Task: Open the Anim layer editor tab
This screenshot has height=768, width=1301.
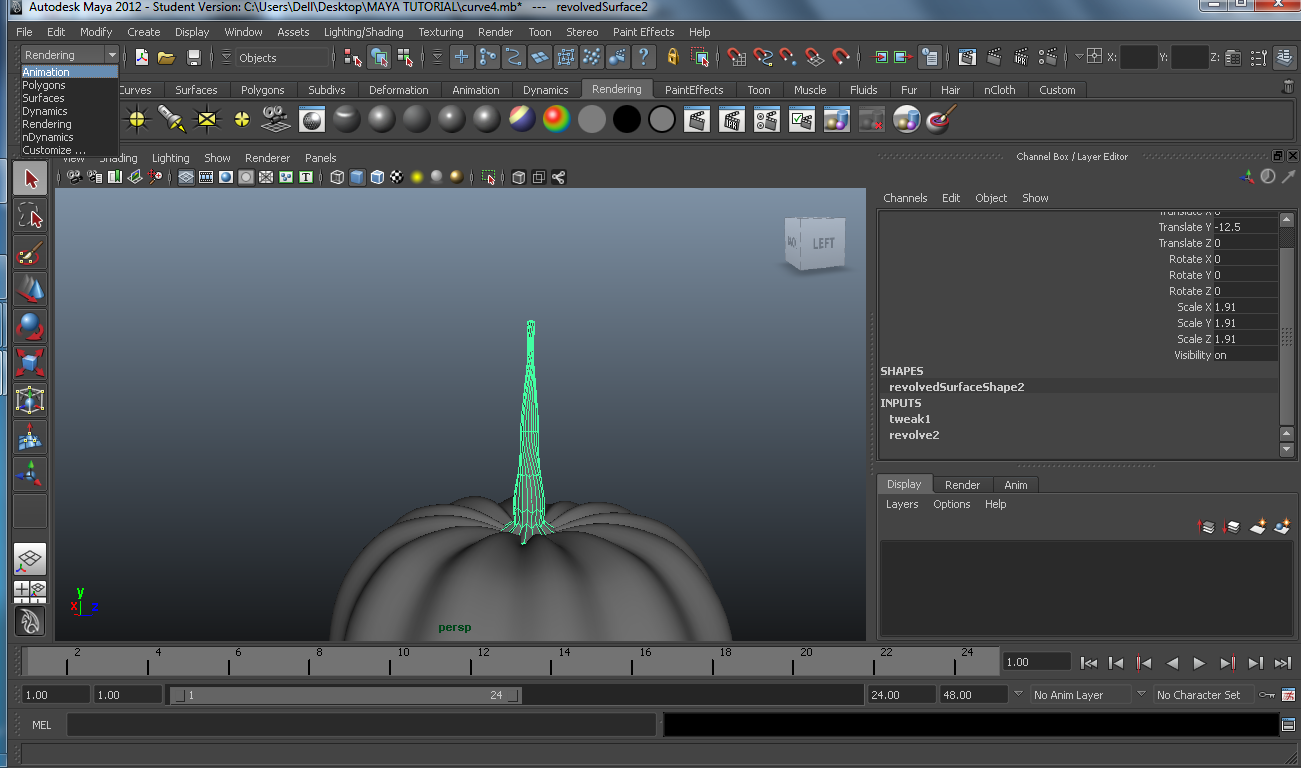Action: pos(1016,485)
